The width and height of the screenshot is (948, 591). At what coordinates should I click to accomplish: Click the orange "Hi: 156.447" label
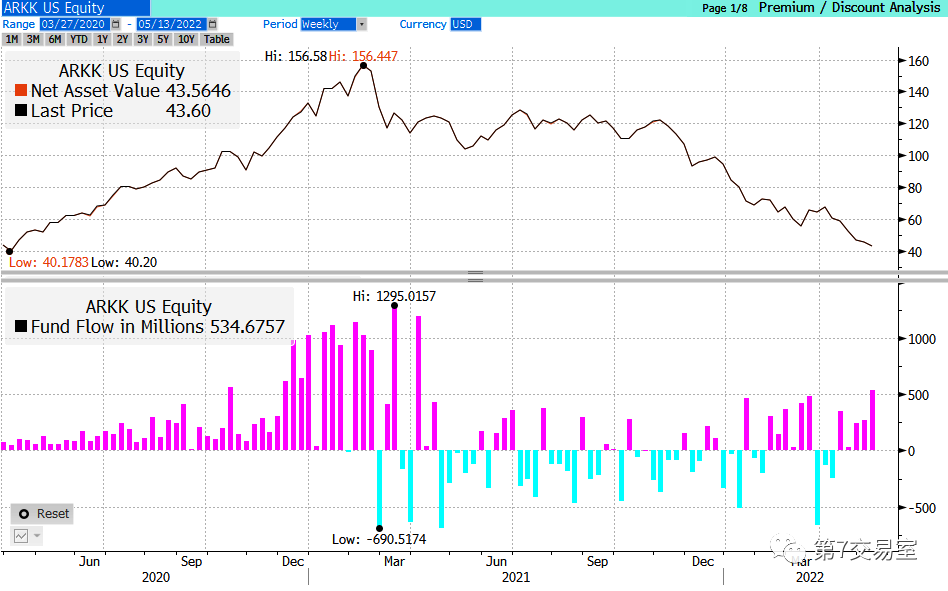coord(363,56)
